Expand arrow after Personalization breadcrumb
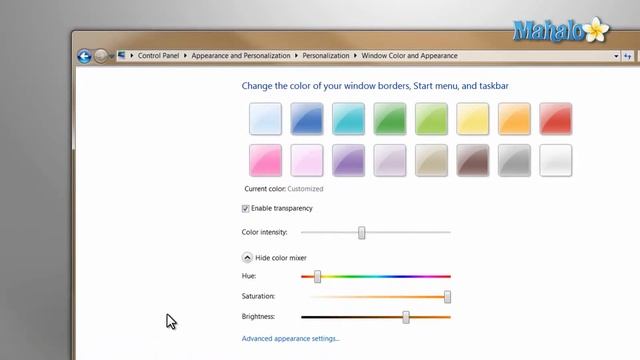The height and width of the screenshot is (360, 640). [x=356, y=56]
